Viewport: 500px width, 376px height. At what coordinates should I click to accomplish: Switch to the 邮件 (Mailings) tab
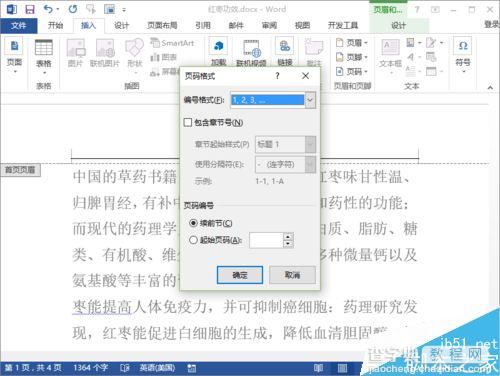click(236, 25)
